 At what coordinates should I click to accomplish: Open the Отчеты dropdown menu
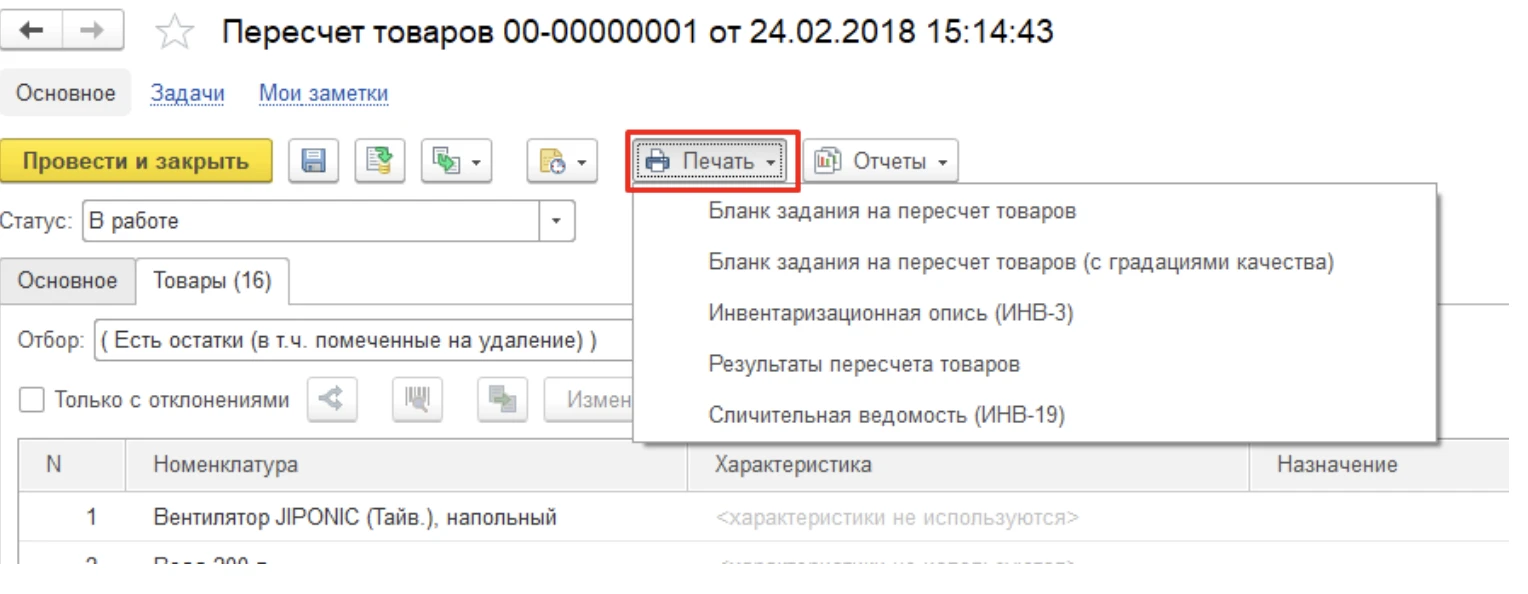(880, 161)
